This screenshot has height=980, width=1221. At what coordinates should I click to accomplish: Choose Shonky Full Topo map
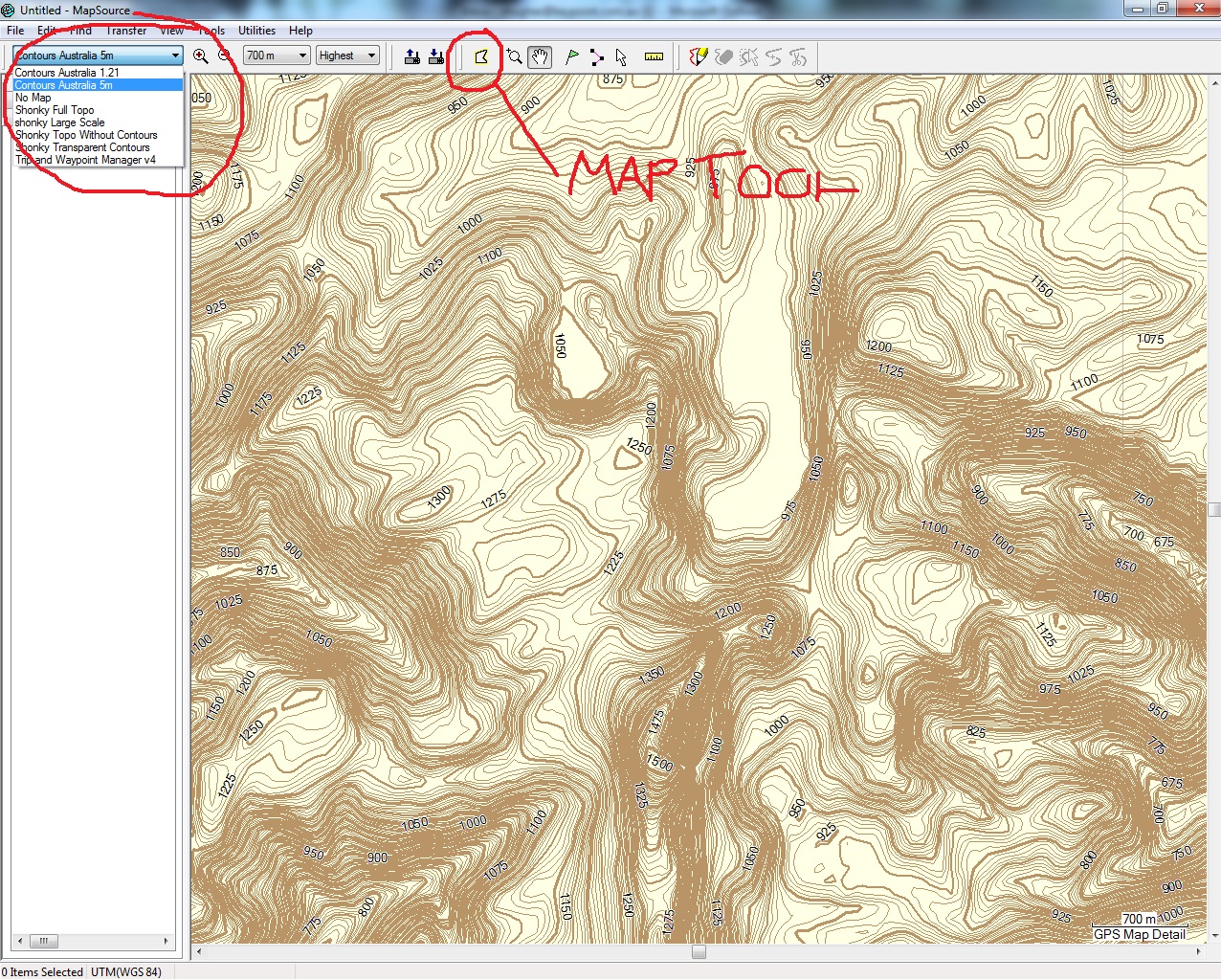pyautogui.click(x=97, y=110)
